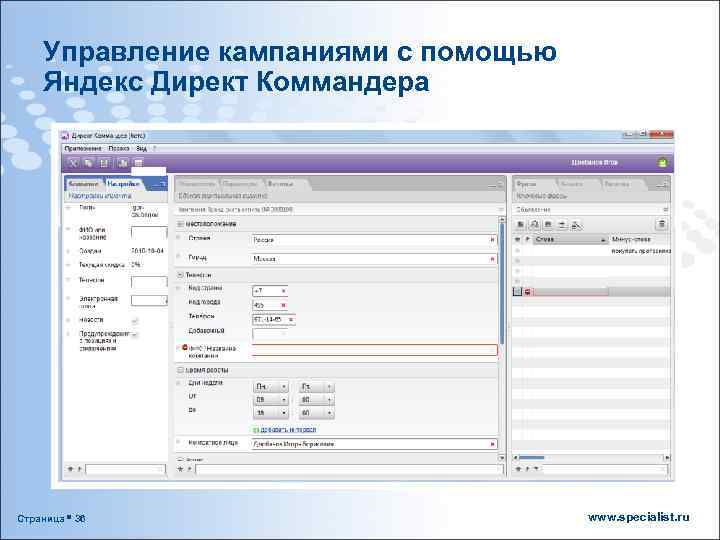The height and width of the screenshot is (540, 720).
Task: Click the third icon in phrases panel toolbar
Action: coord(548,225)
